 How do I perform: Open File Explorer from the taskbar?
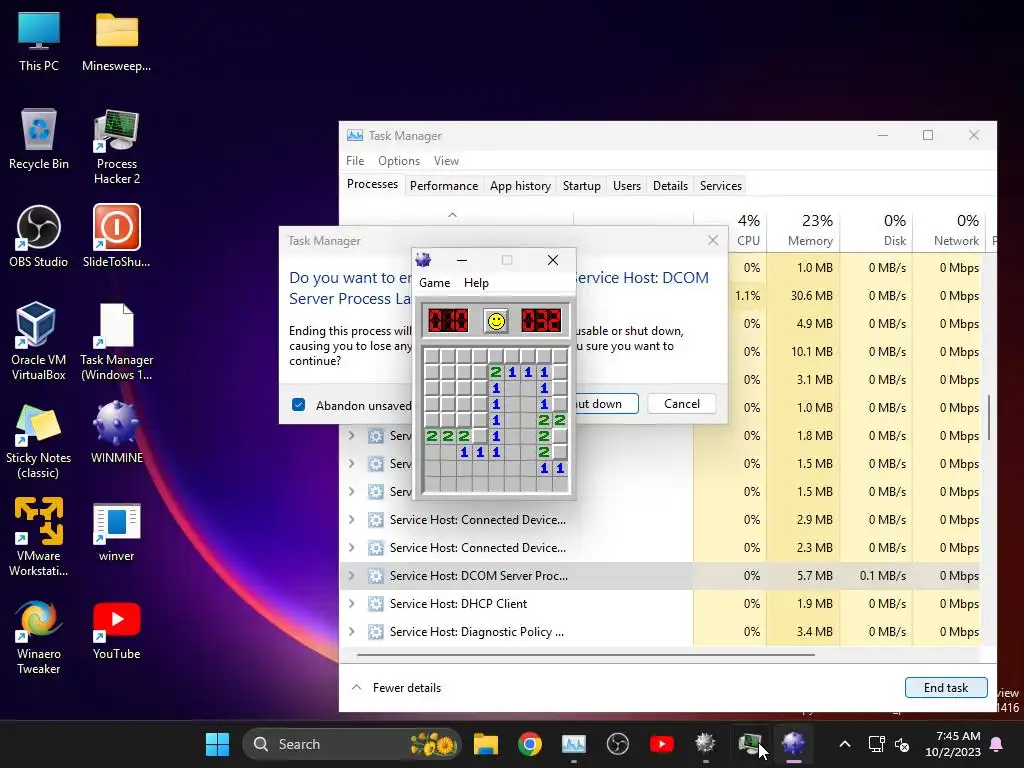tap(486, 744)
